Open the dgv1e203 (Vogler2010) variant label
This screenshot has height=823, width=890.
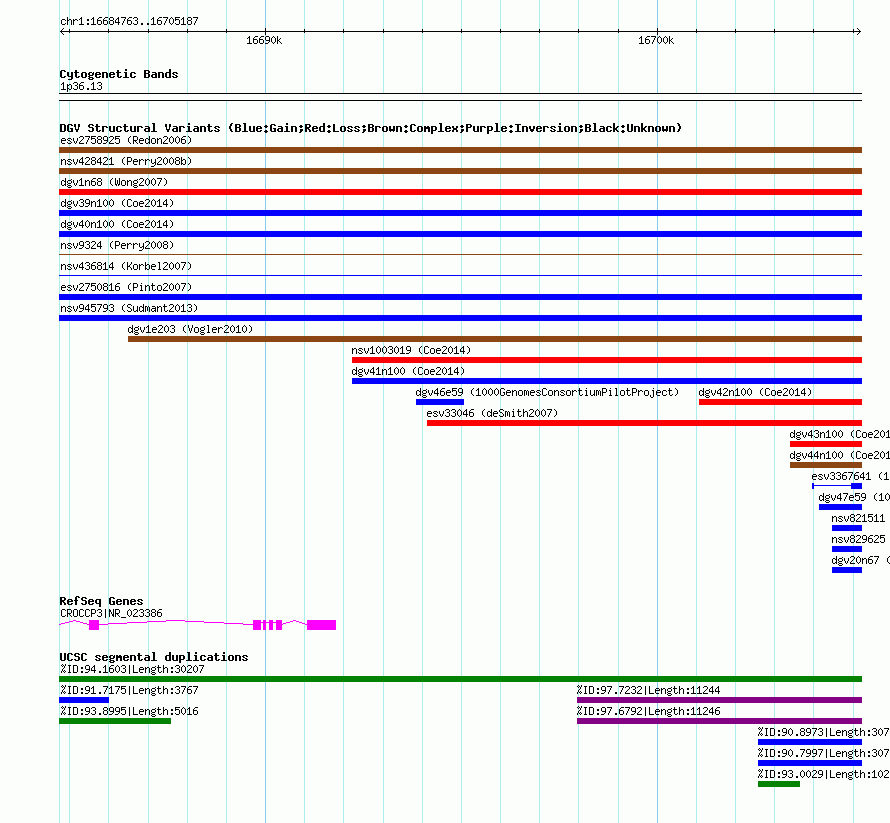pyautogui.click(x=190, y=329)
